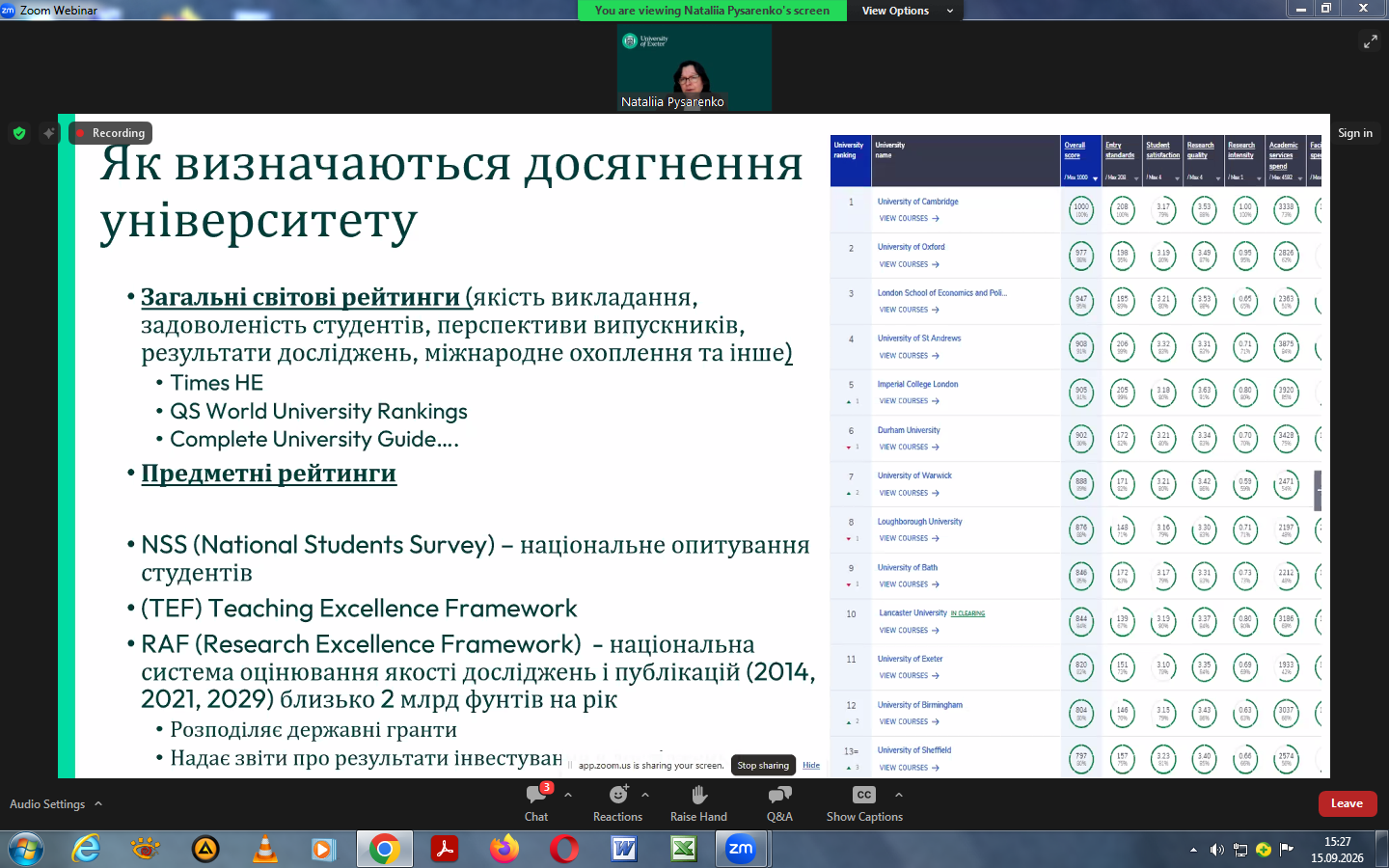The width and height of the screenshot is (1389, 868).
Task: Open Opera browser from the taskbar
Action: click(564, 849)
